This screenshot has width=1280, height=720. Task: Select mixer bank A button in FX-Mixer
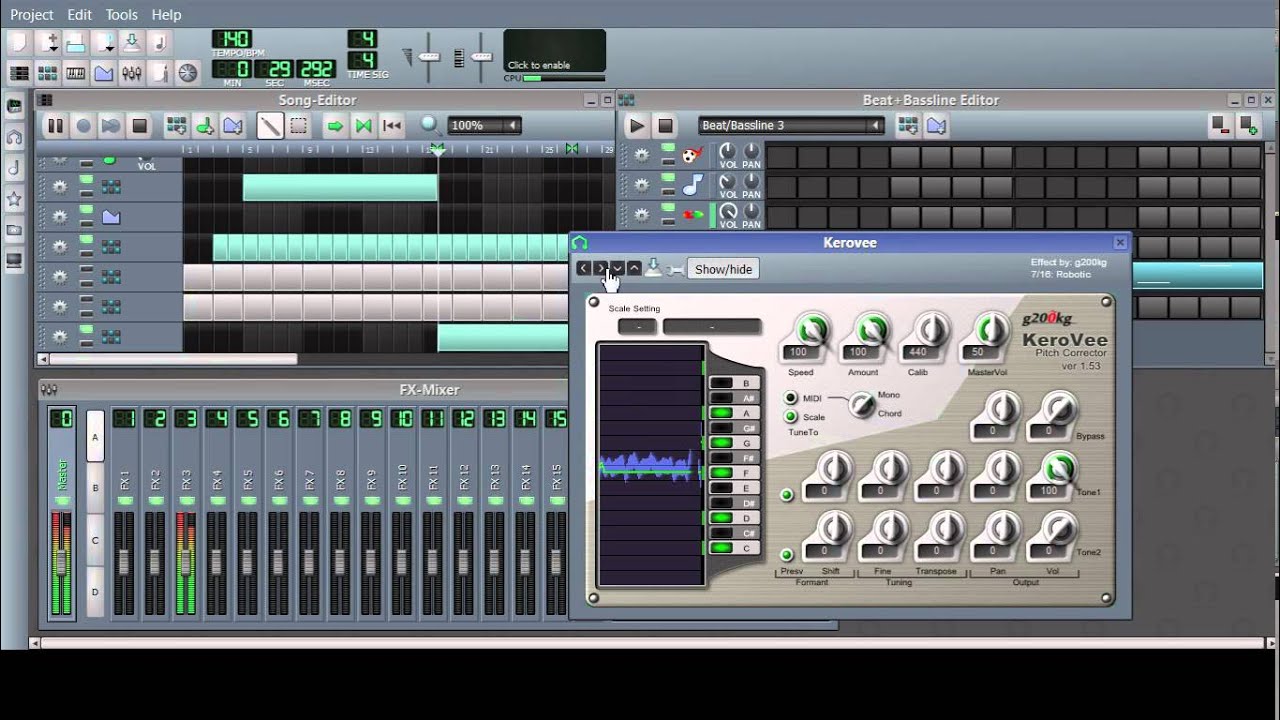(95, 436)
